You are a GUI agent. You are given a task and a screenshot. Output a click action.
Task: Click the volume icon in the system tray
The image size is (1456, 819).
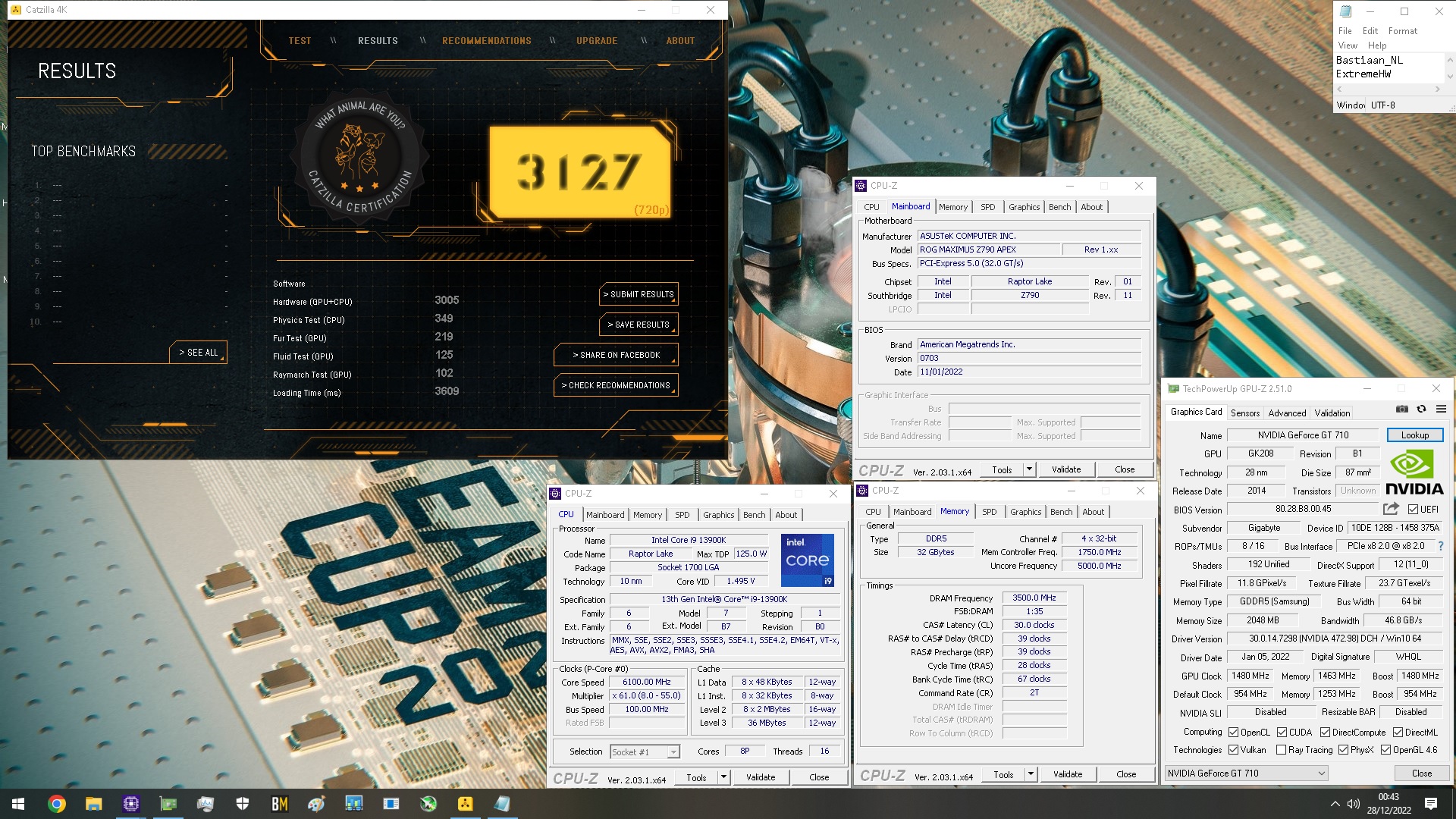pos(1354,804)
